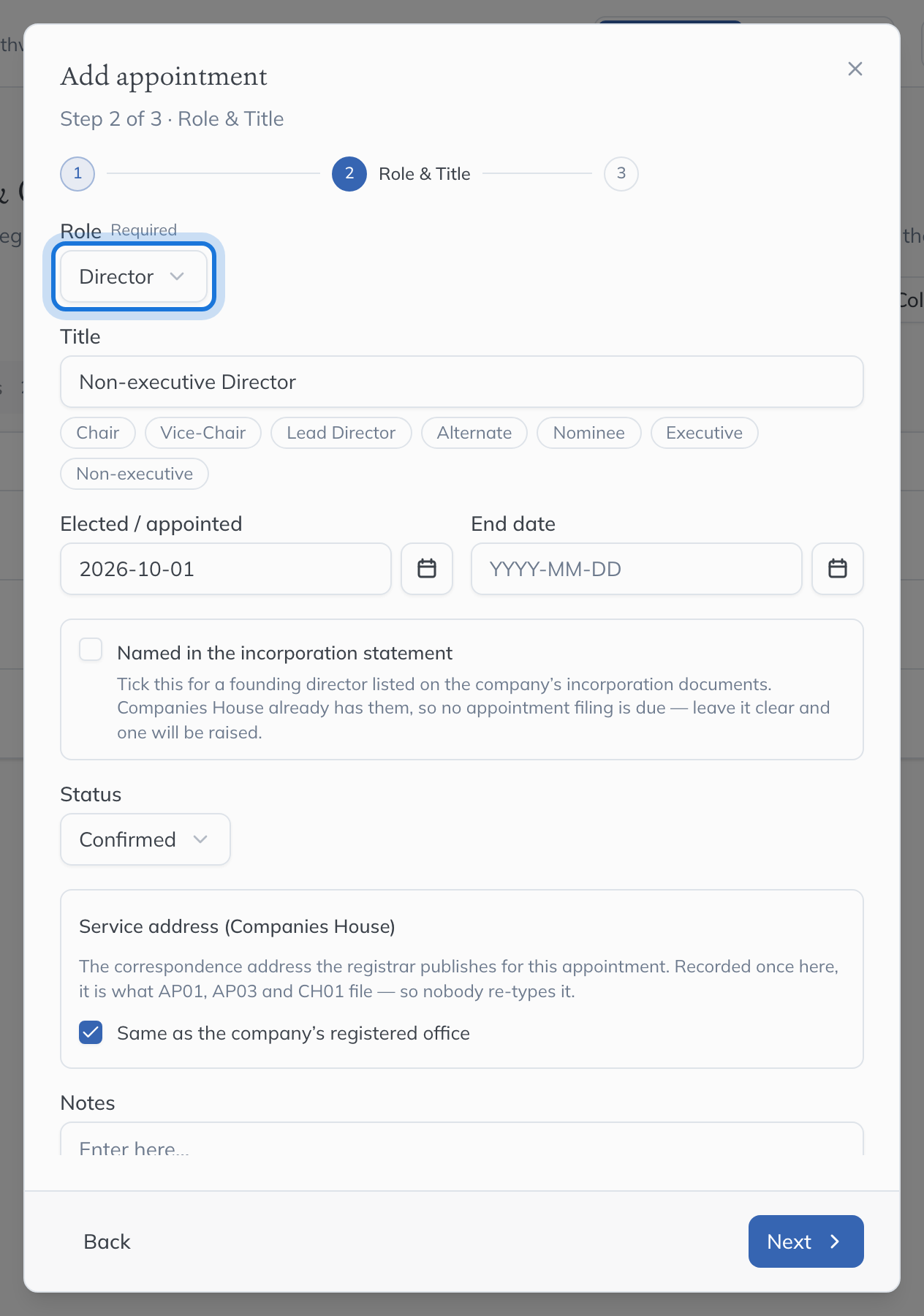Go to step 1 in the stepper

(77, 174)
